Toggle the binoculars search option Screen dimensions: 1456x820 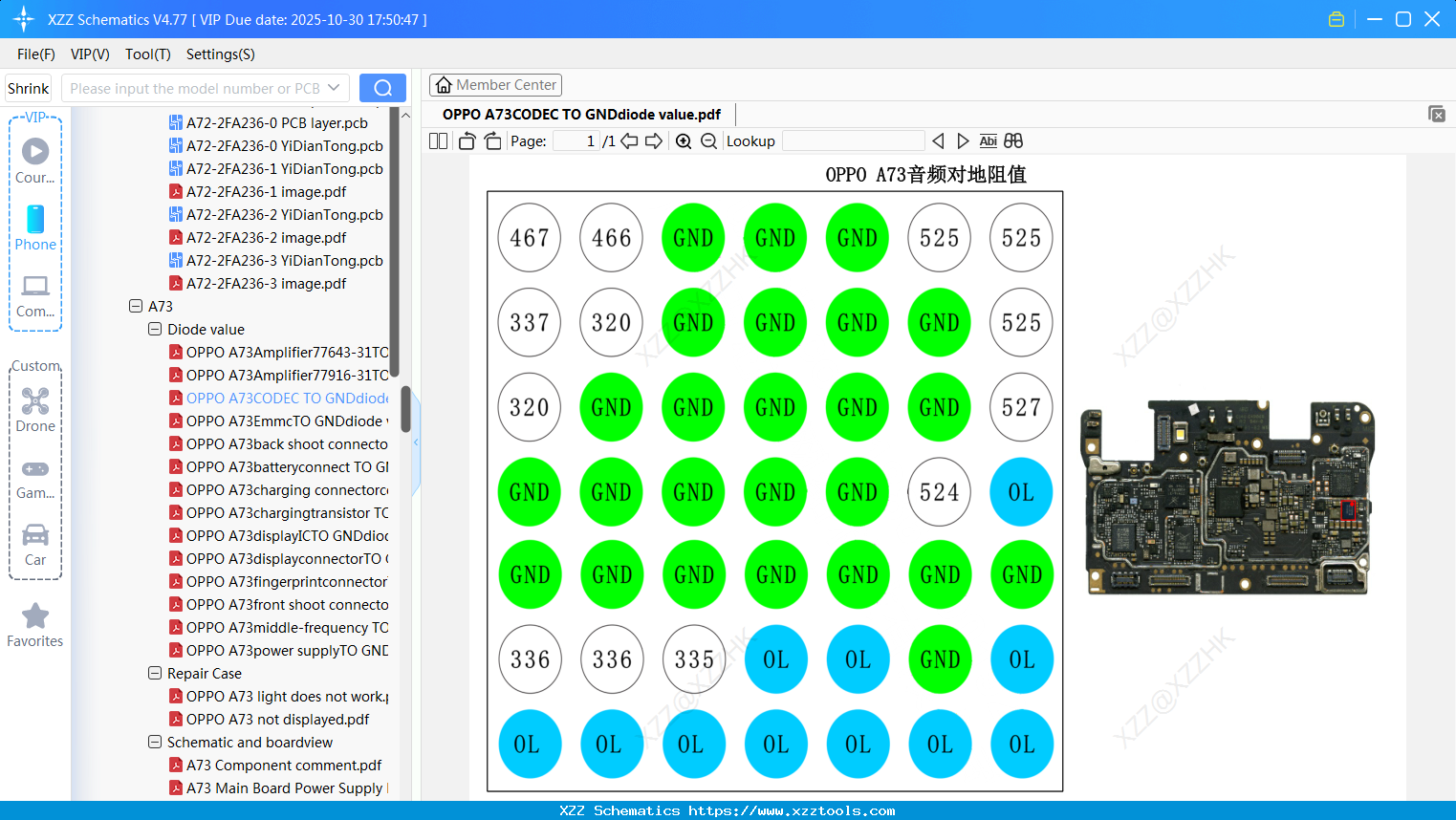(x=1012, y=140)
